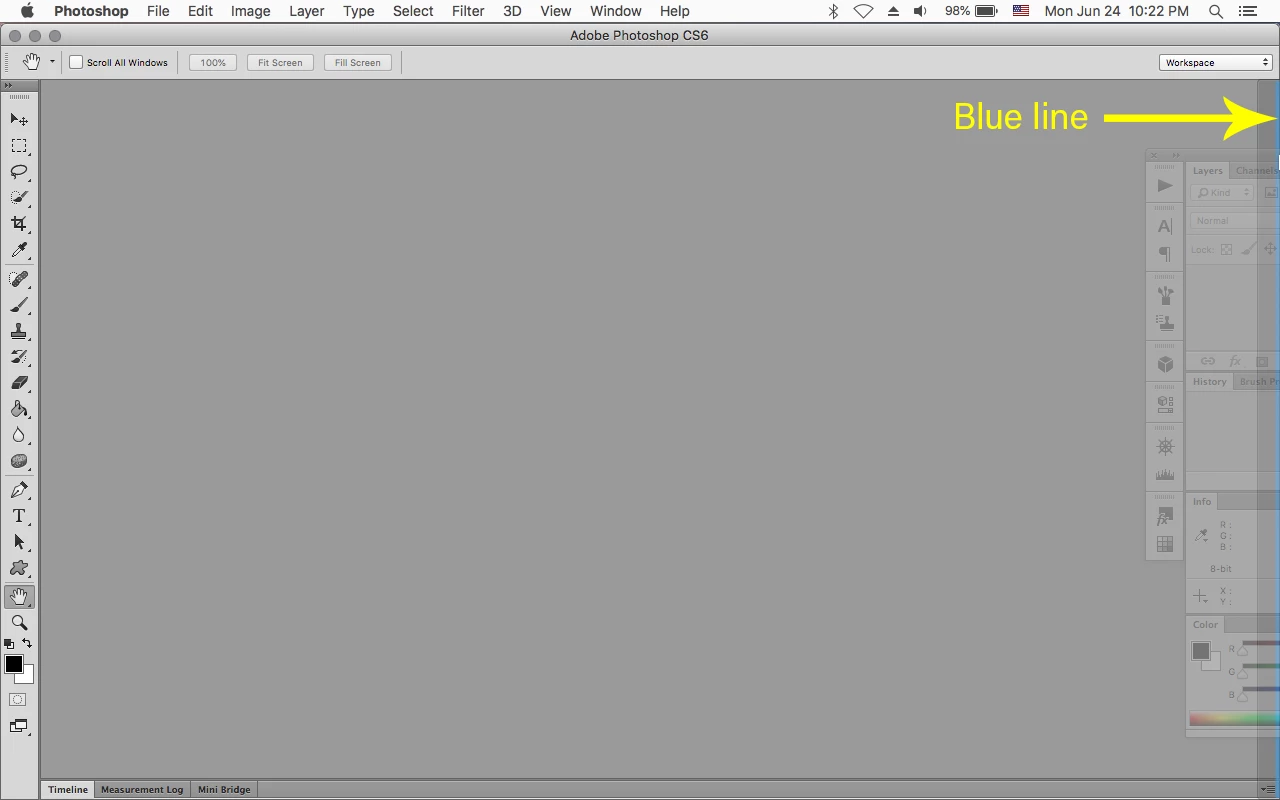Switch to the Timeline tab
1280x800 pixels.
(x=68, y=789)
